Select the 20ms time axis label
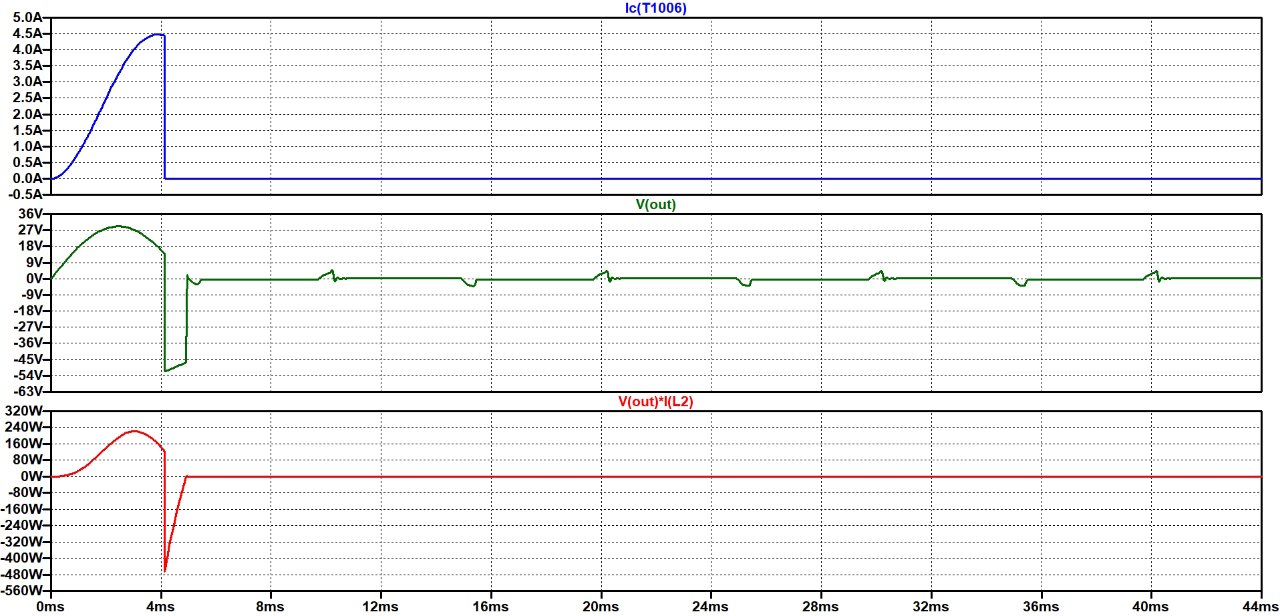 click(600, 606)
